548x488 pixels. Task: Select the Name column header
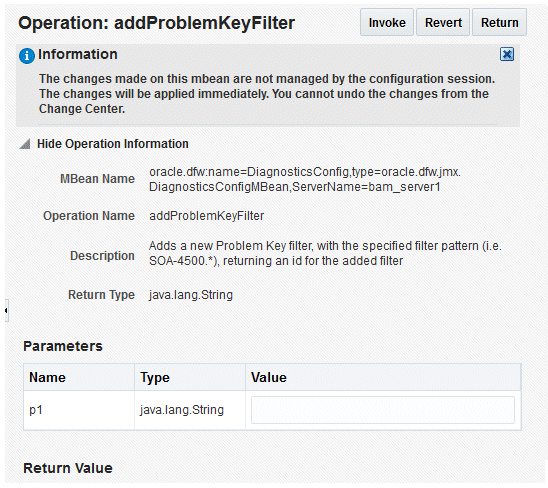(x=79, y=378)
